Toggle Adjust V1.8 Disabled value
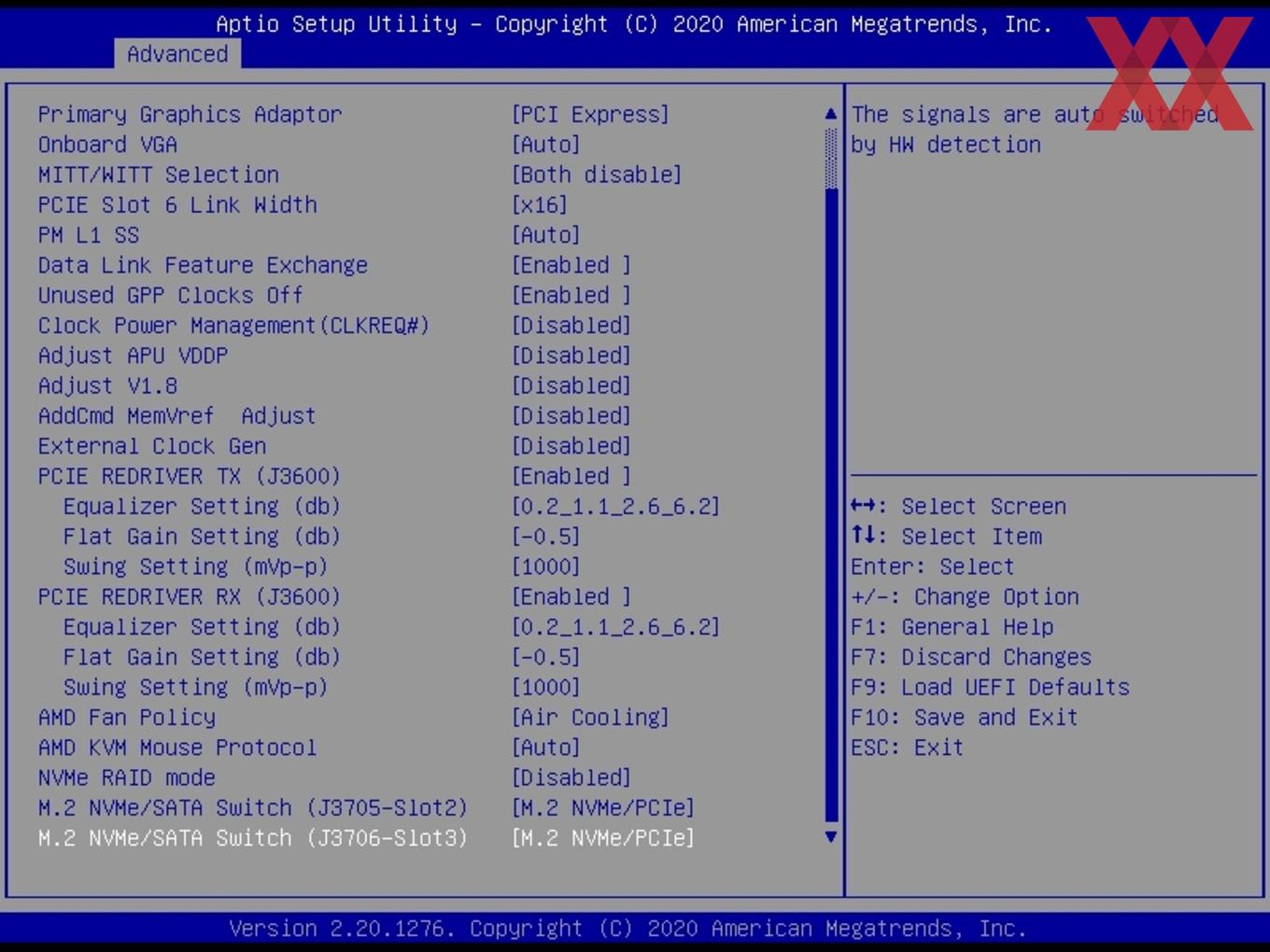This screenshot has height=952, width=1270. pyautogui.click(x=571, y=385)
